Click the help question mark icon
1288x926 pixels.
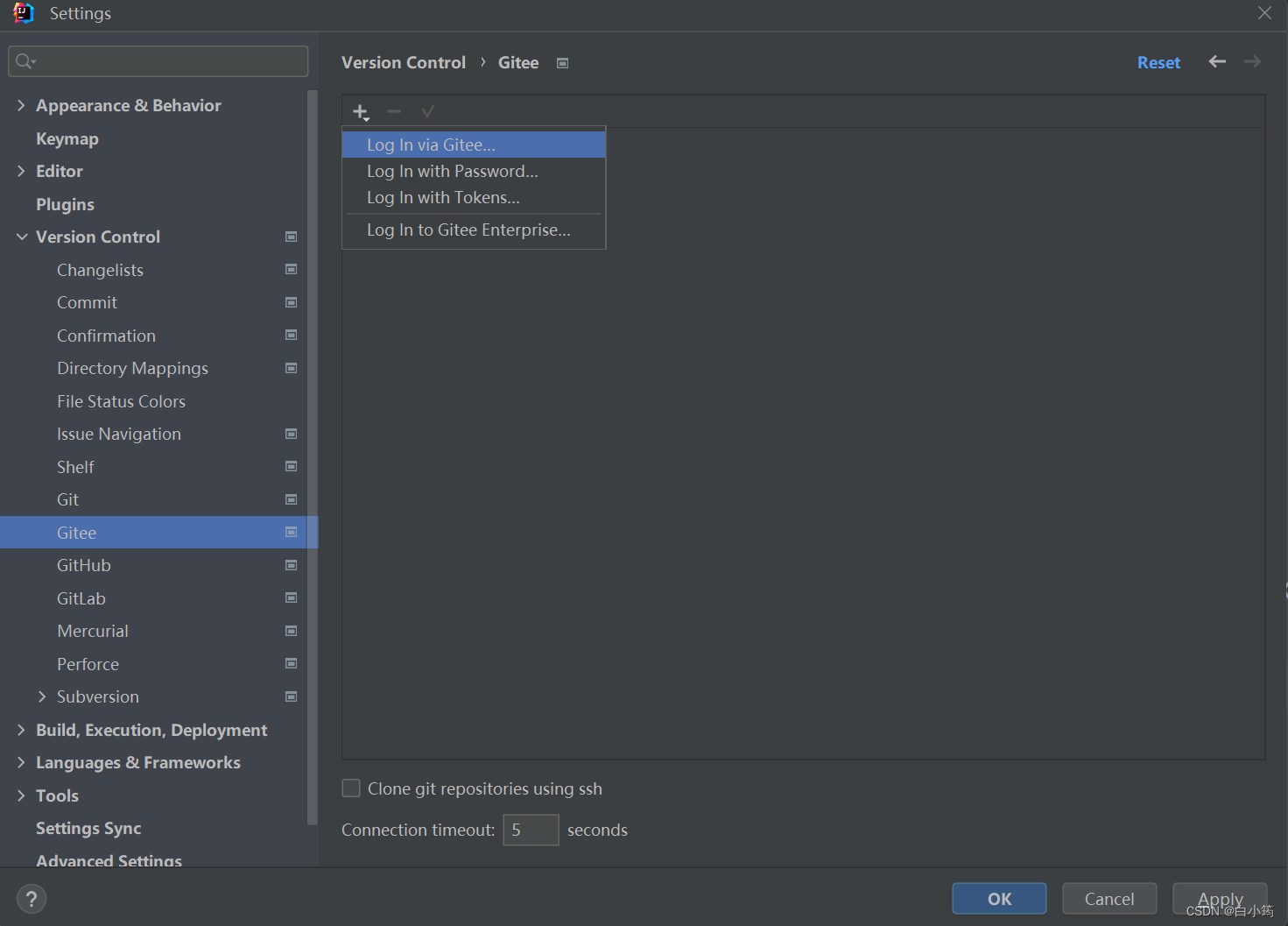click(x=32, y=899)
